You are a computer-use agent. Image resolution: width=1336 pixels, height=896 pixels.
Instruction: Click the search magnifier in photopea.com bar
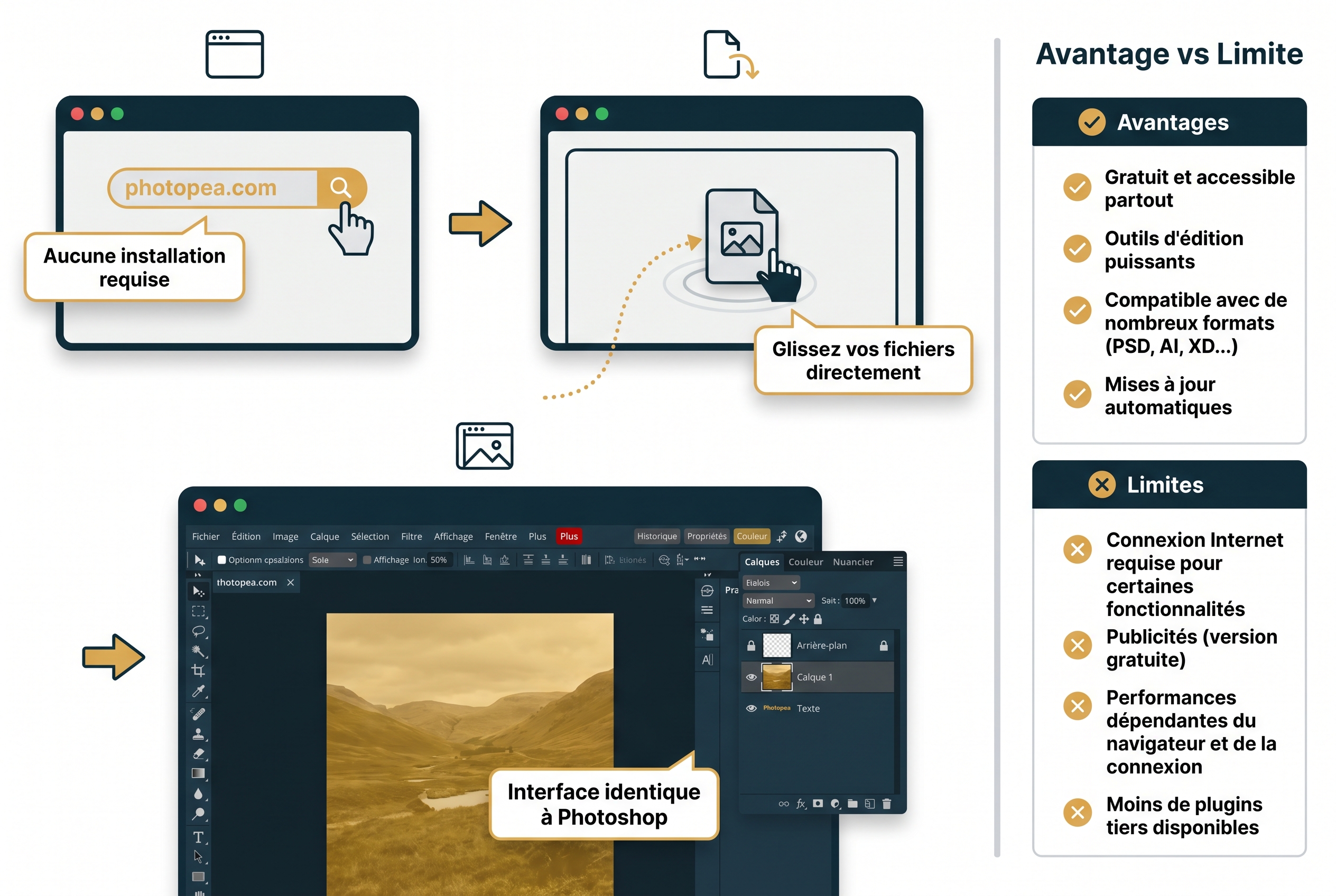pos(341,188)
